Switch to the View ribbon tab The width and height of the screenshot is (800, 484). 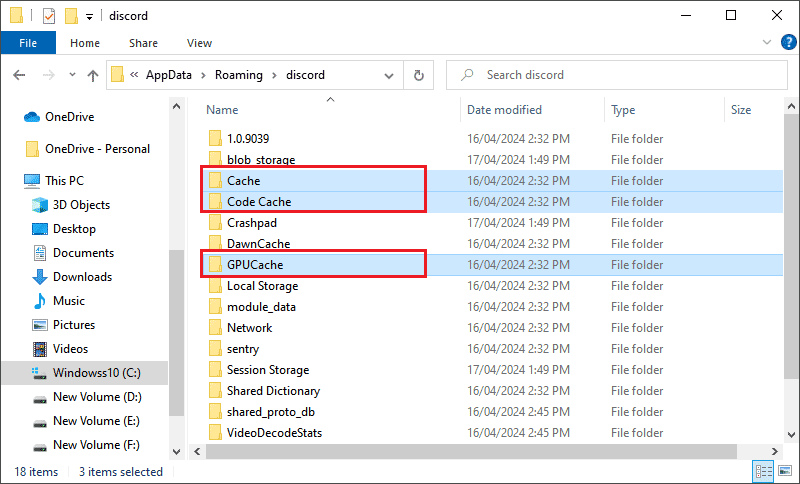pyautogui.click(x=199, y=43)
